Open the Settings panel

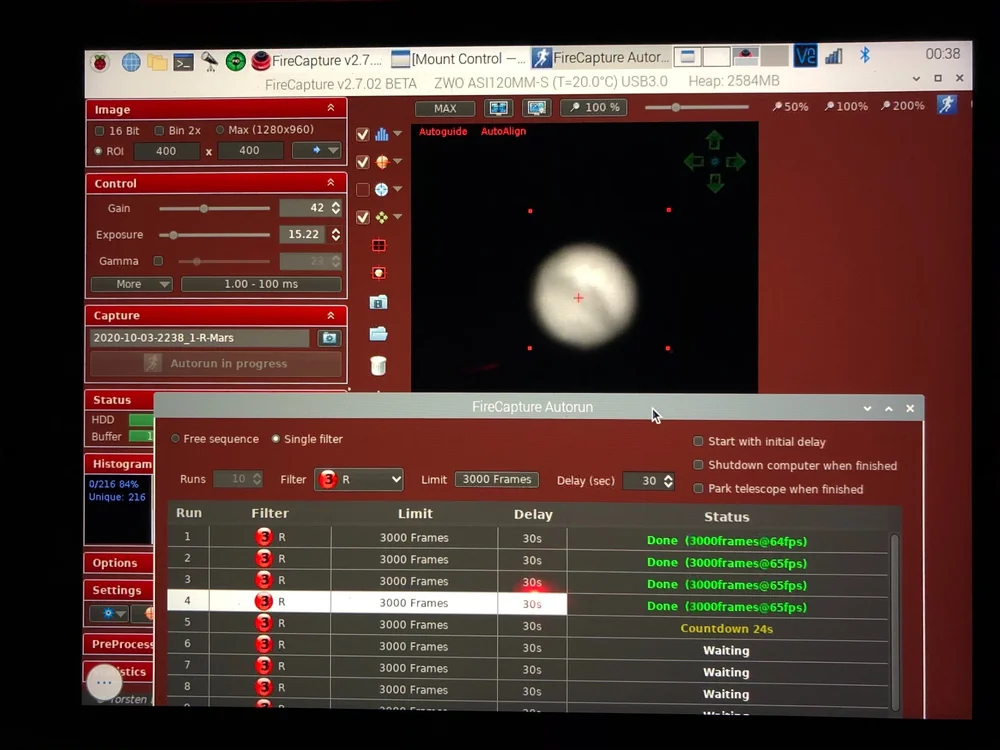pos(118,590)
